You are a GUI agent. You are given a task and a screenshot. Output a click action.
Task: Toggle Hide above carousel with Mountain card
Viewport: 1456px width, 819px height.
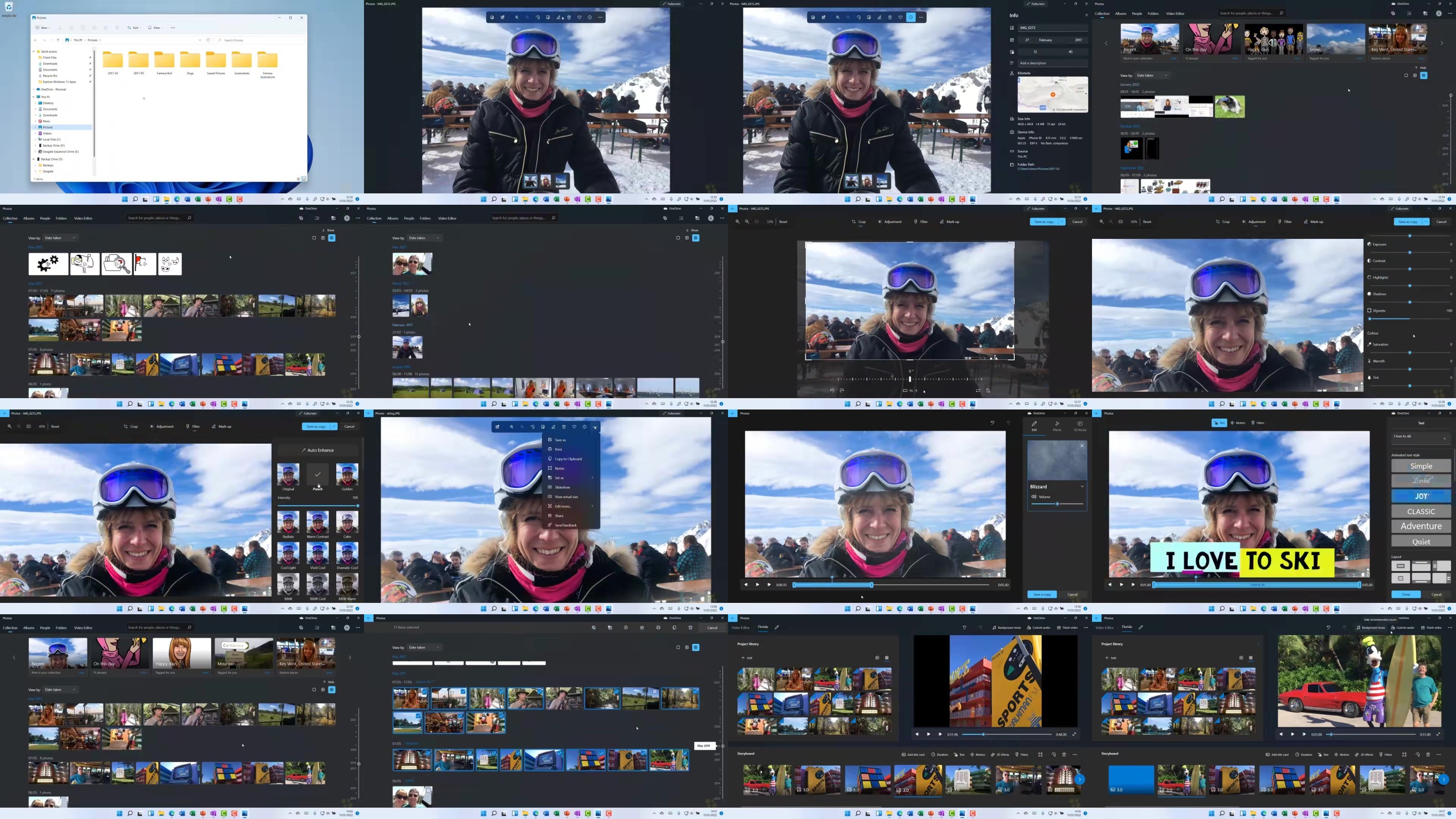329,682
